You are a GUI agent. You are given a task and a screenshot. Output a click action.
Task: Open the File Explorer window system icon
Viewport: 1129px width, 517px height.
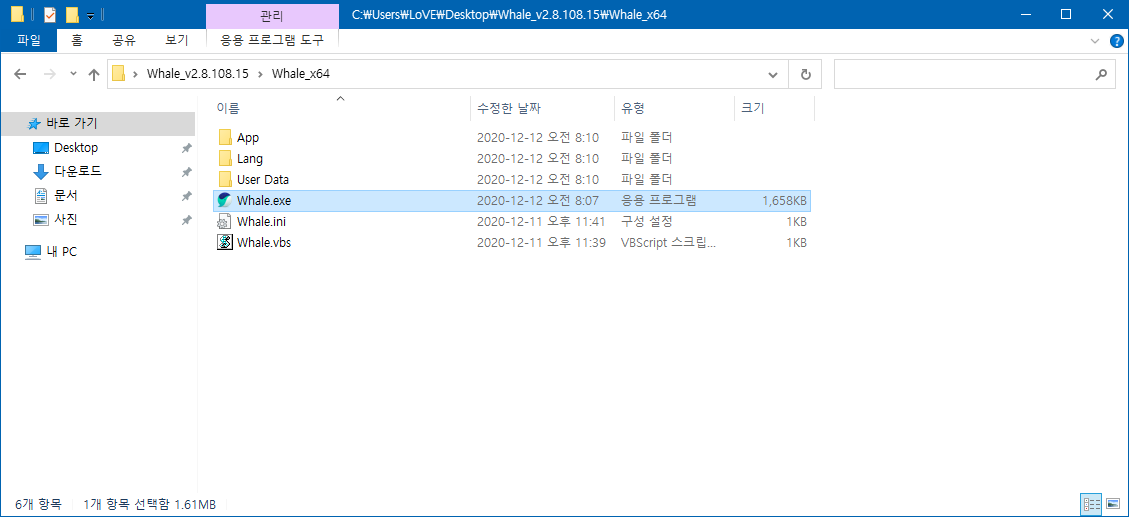pos(17,14)
